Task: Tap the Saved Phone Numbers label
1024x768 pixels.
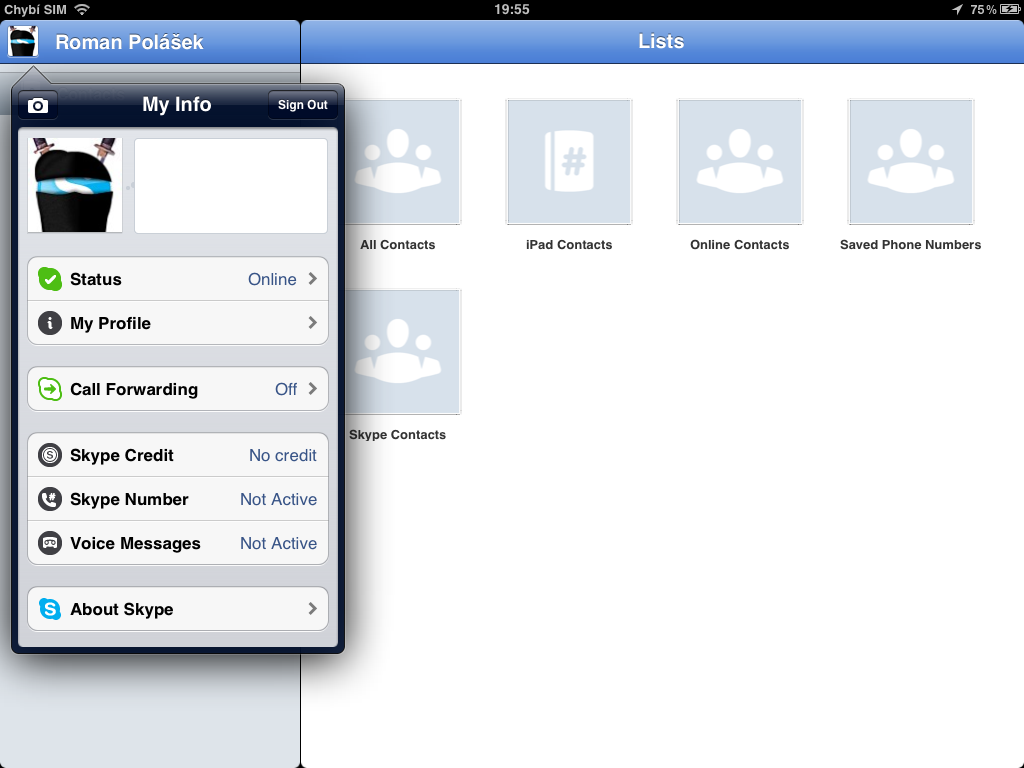Action: pos(910,245)
